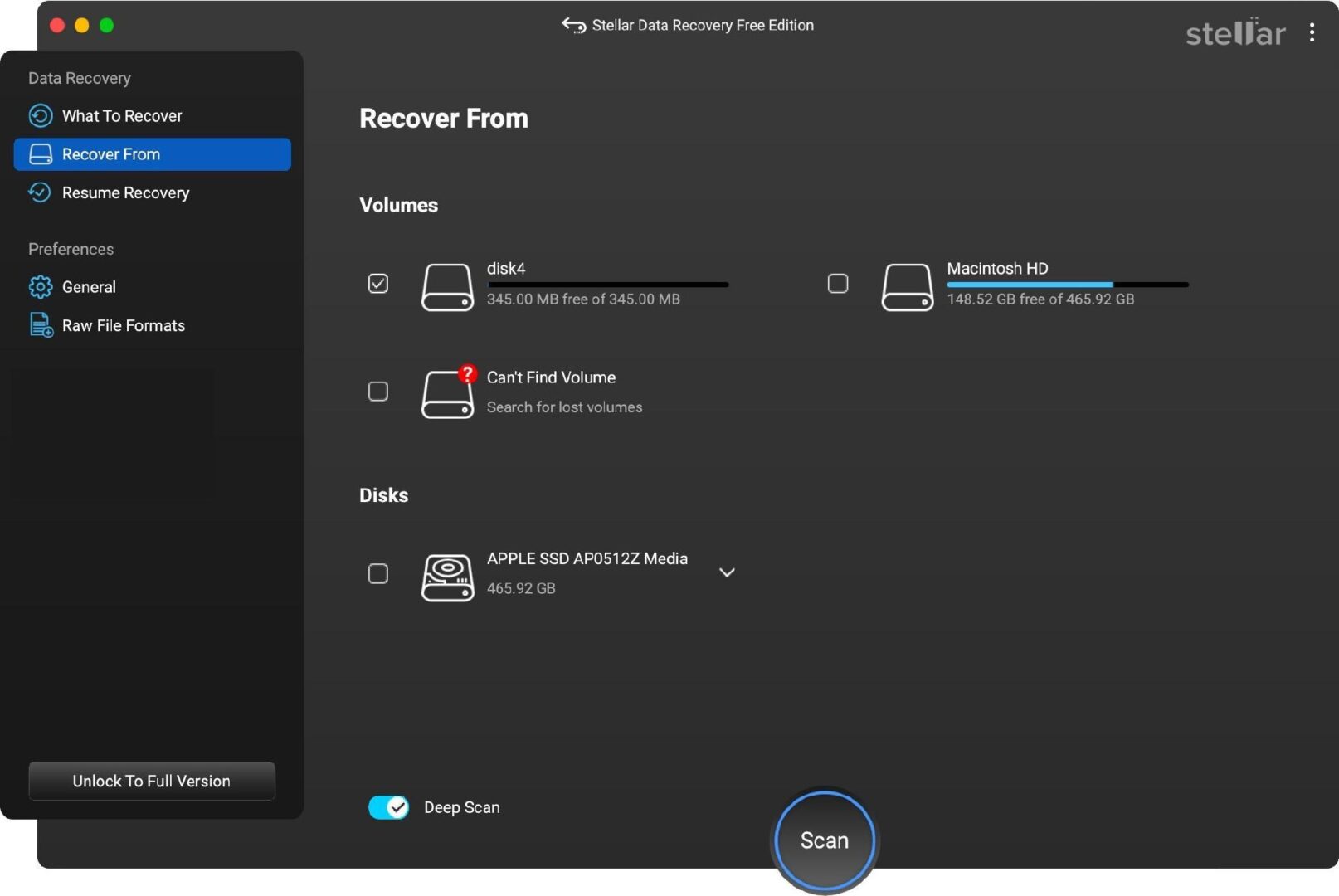Click the Raw File Formats document icon
The width and height of the screenshot is (1339, 896).
tap(41, 325)
